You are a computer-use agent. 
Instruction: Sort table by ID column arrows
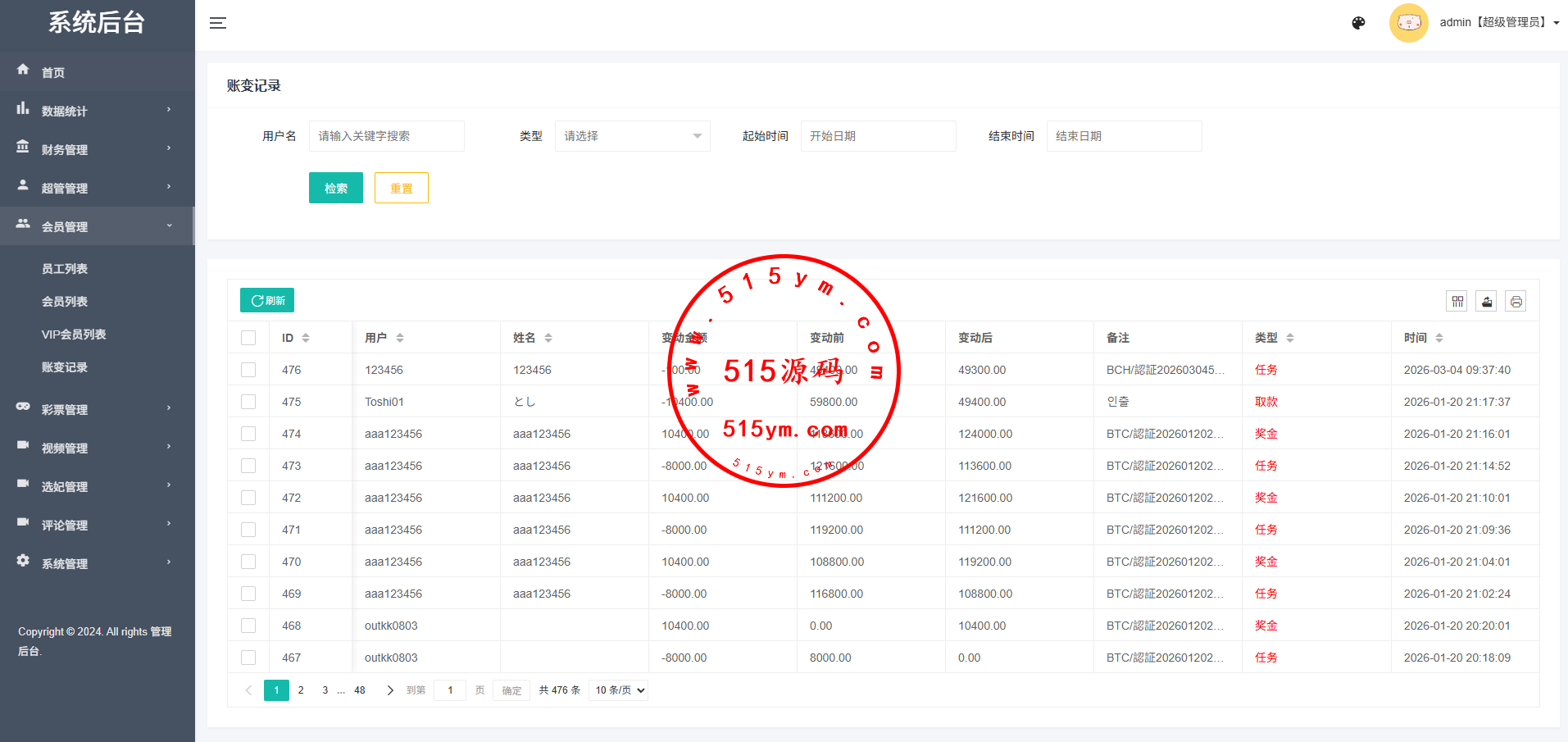click(x=306, y=338)
